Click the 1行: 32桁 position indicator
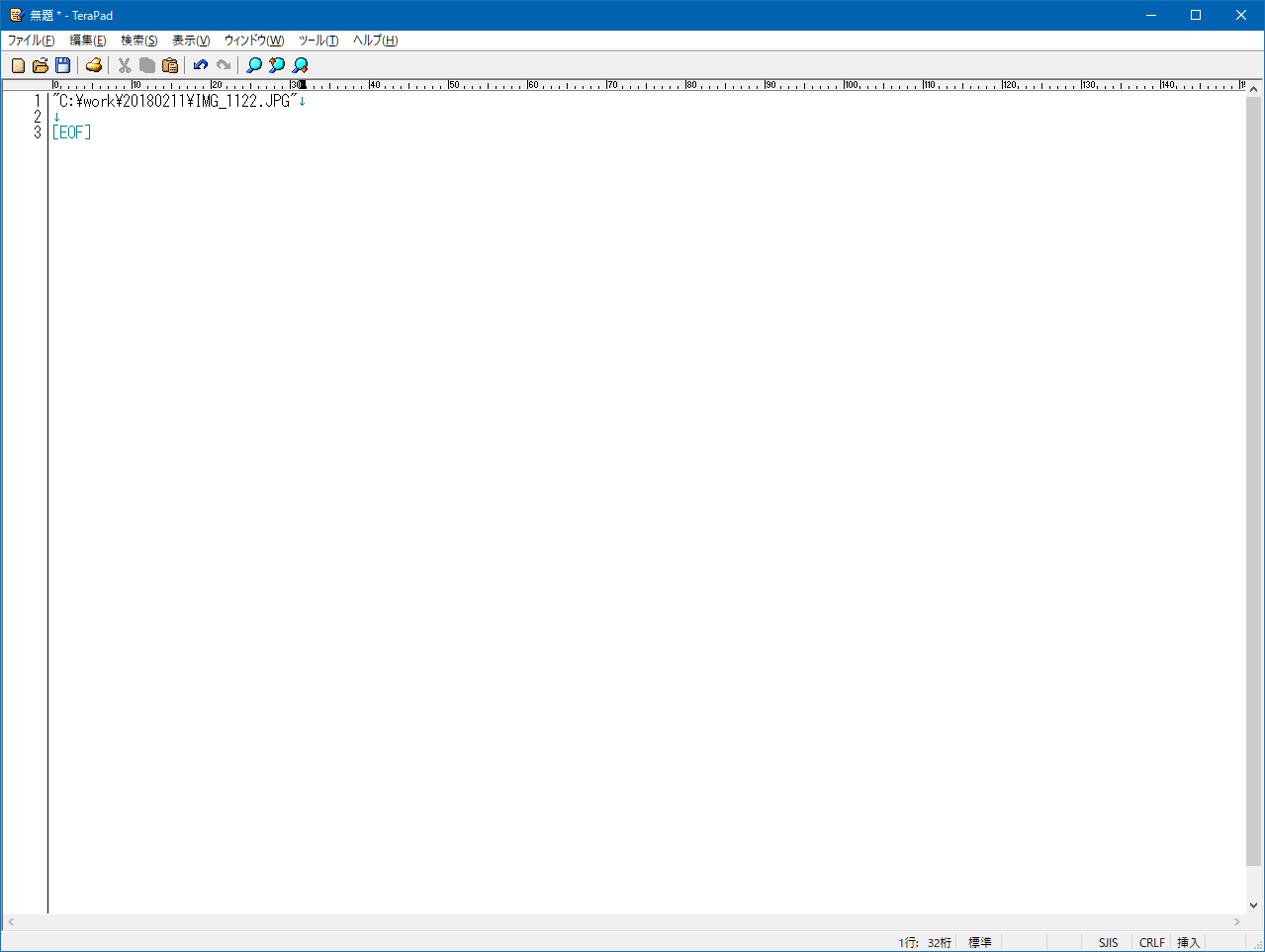 (x=925, y=943)
